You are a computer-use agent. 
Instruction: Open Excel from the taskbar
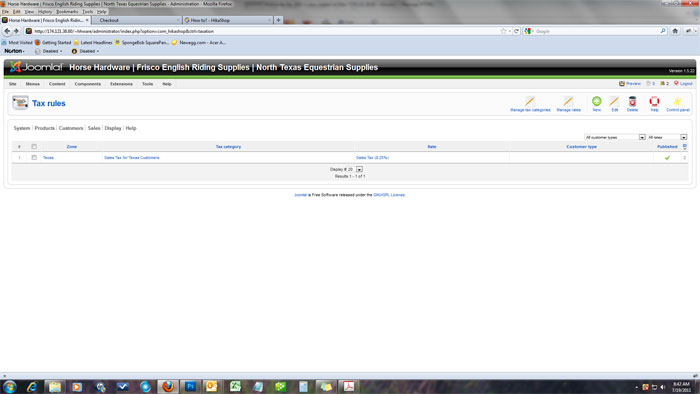[x=235, y=386]
